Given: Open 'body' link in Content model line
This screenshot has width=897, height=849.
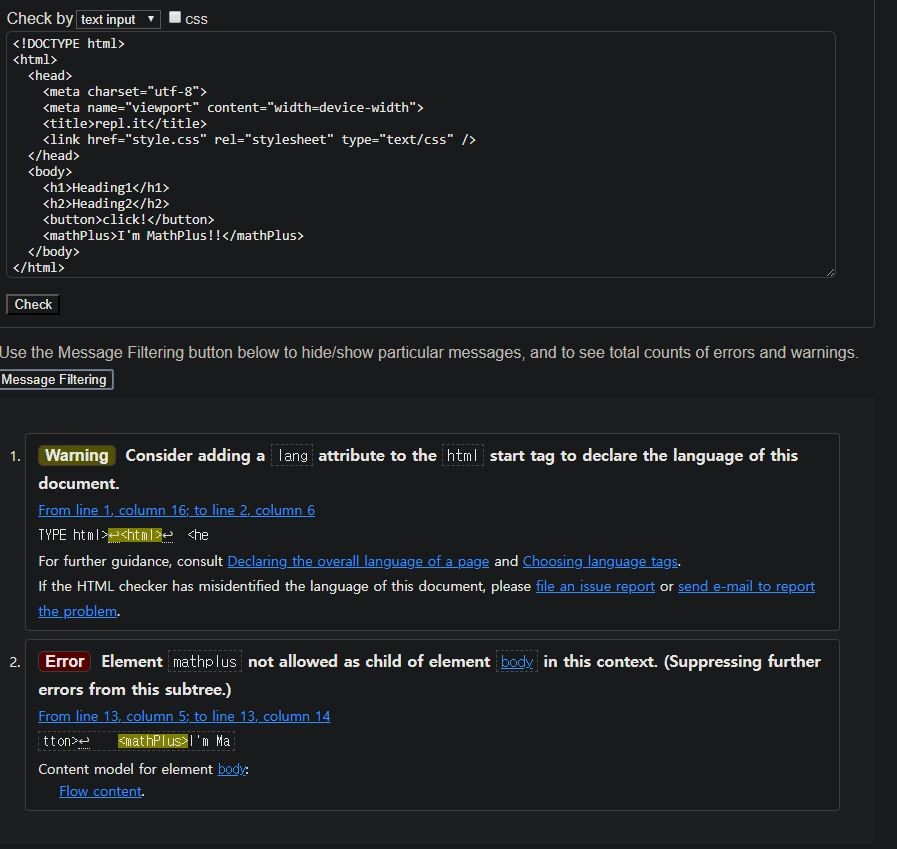Looking at the screenshot, I should (232, 769).
